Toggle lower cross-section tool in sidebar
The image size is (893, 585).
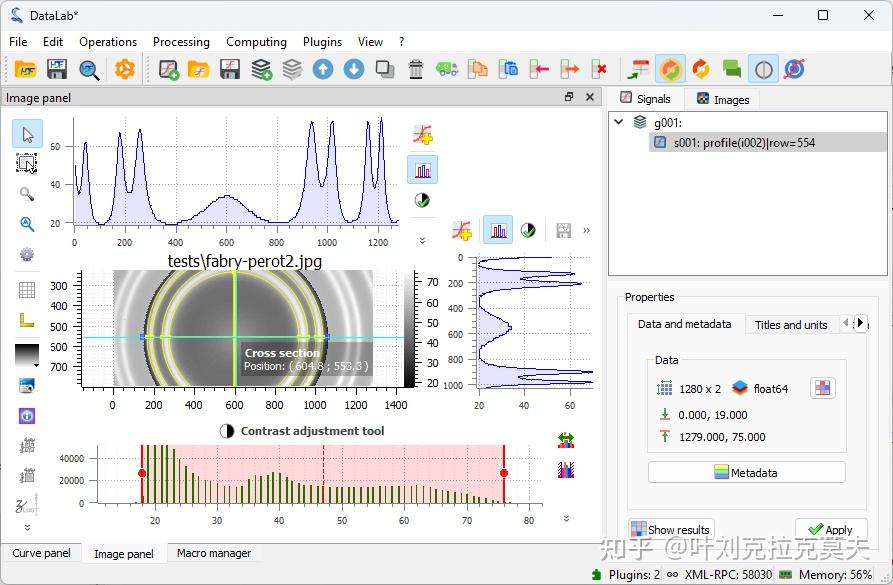pos(27,475)
